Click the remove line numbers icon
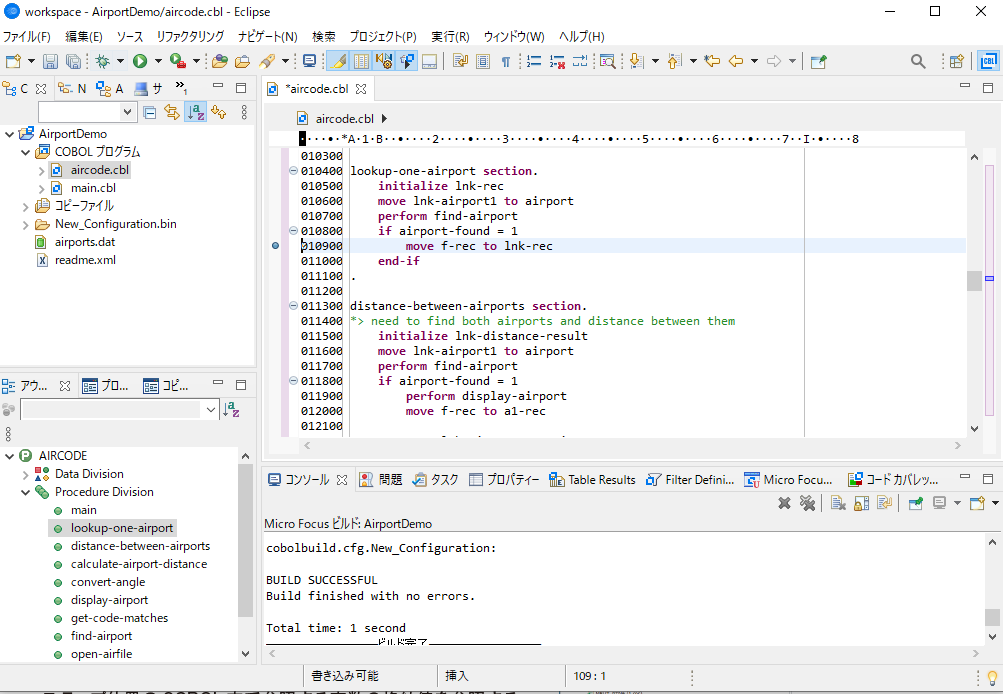 pos(557,61)
